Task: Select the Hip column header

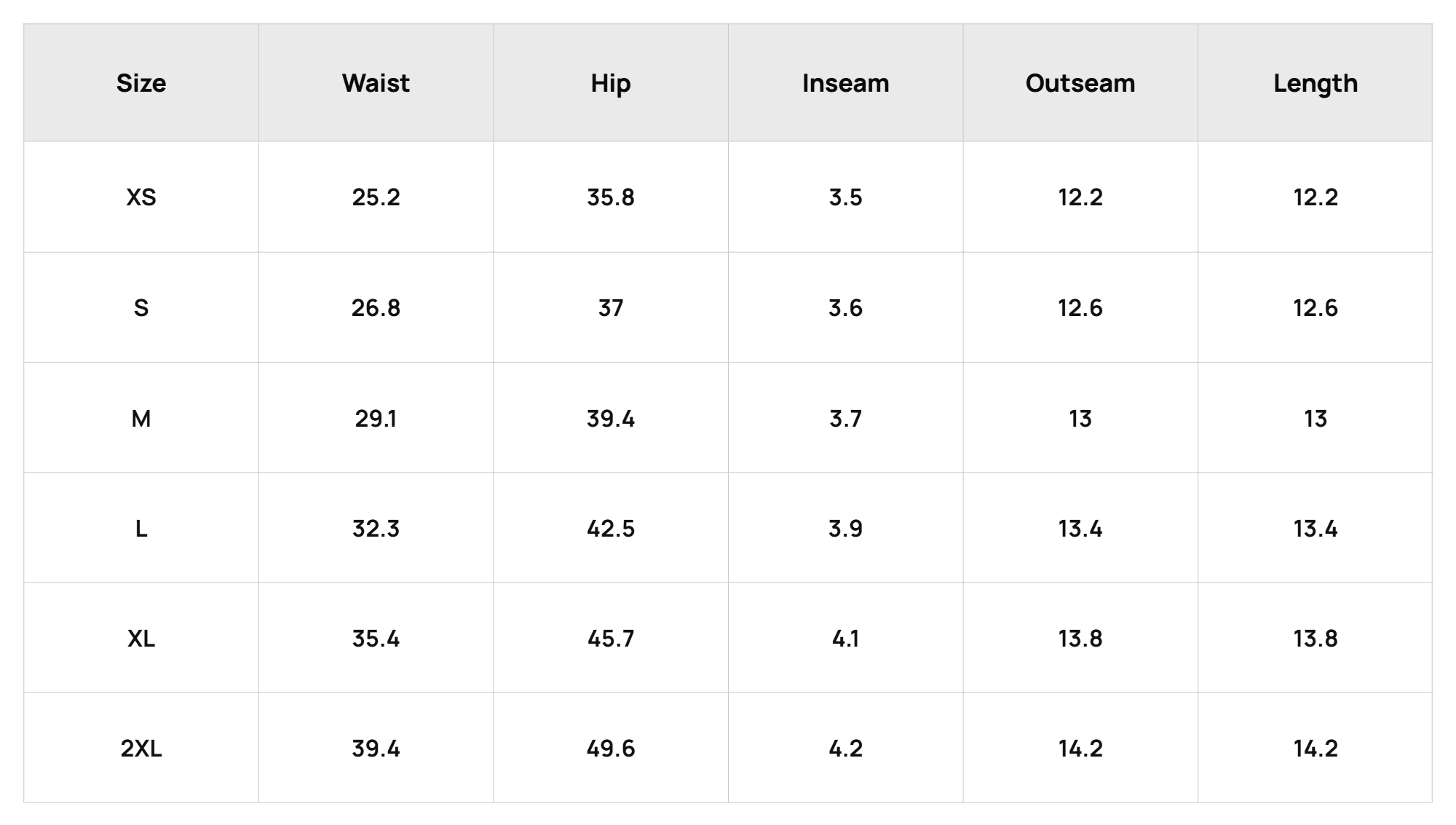Action: tap(611, 83)
